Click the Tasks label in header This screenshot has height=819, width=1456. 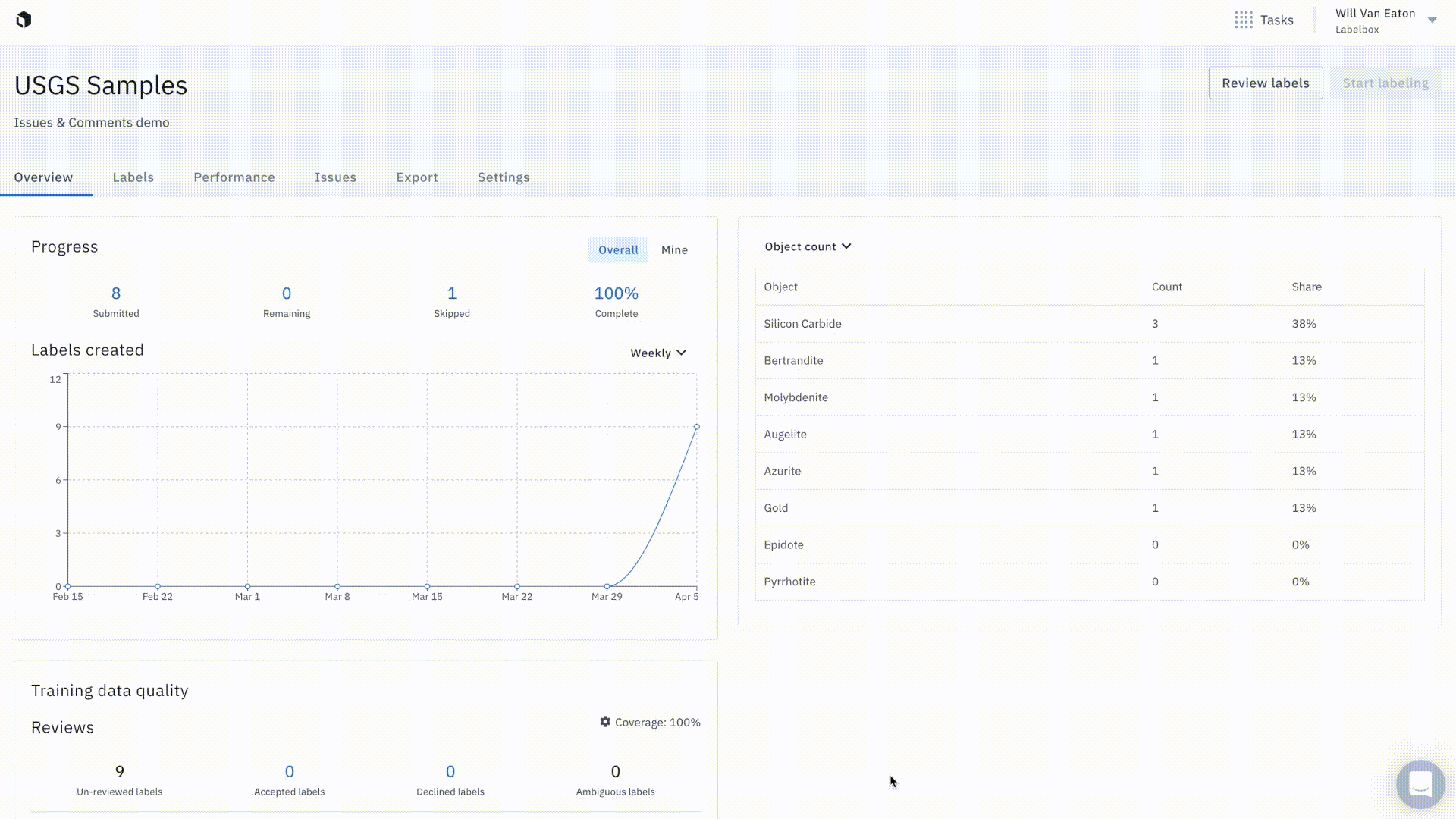click(1277, 20)
